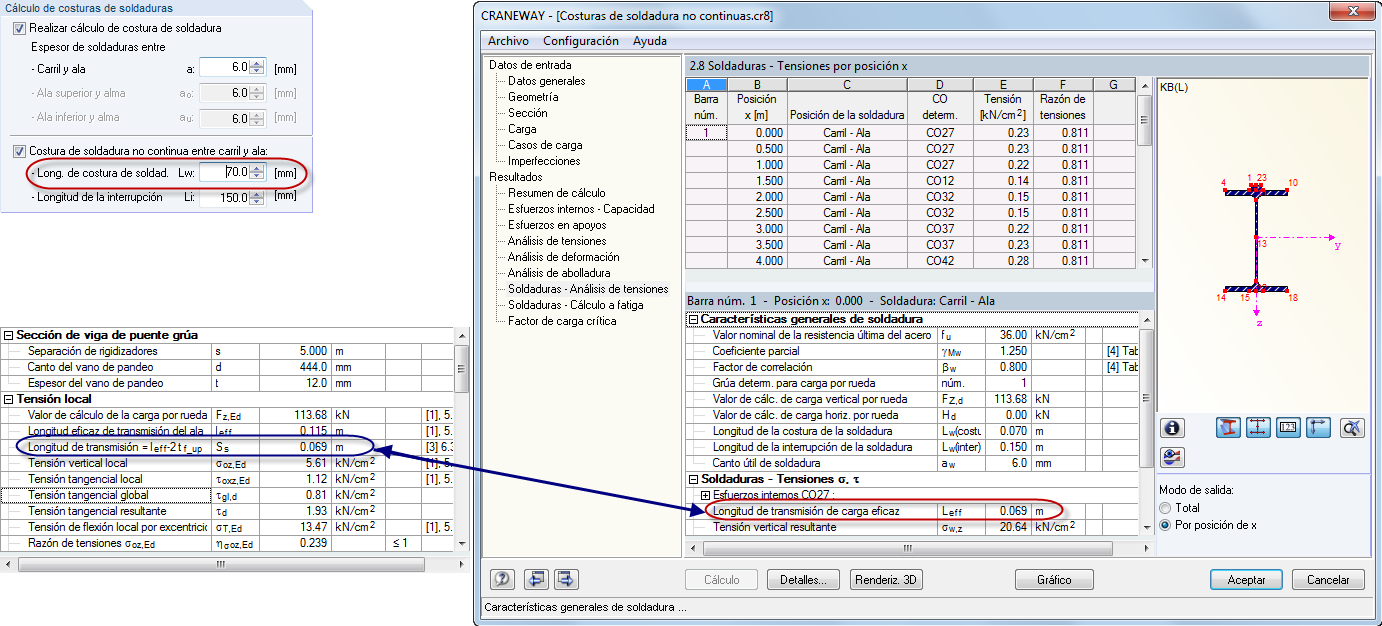Open 'Análisis de deformación' item
Viewport: 1382px width, 626px height.
click(564, 257)
